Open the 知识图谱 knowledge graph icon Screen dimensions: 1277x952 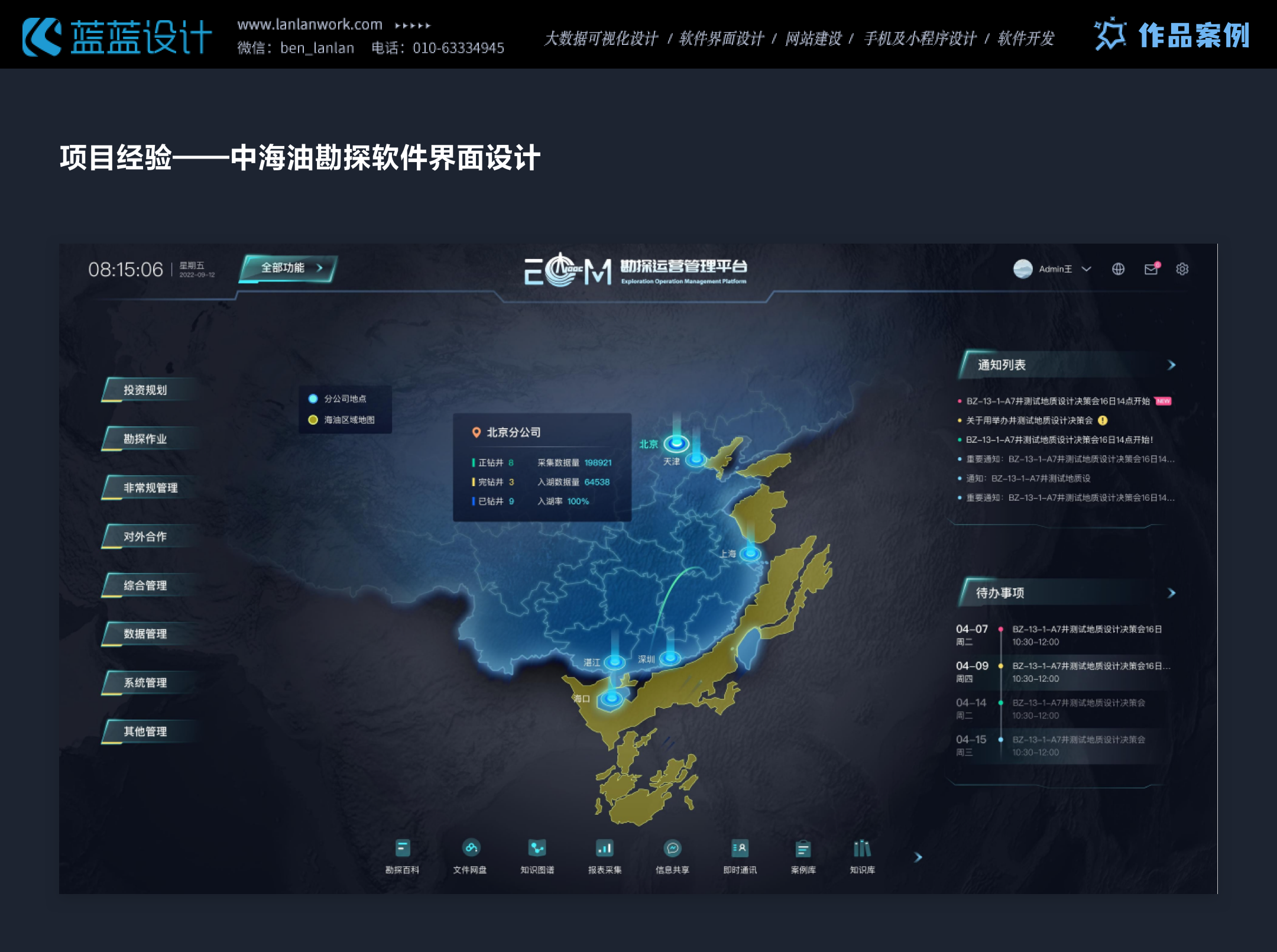coord(537,849)
